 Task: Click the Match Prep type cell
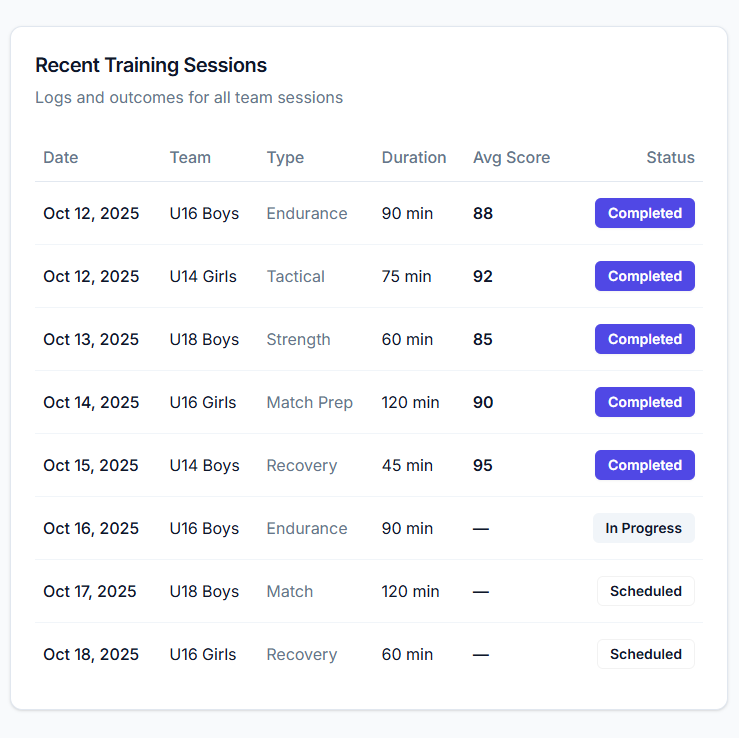click(309, 402)
